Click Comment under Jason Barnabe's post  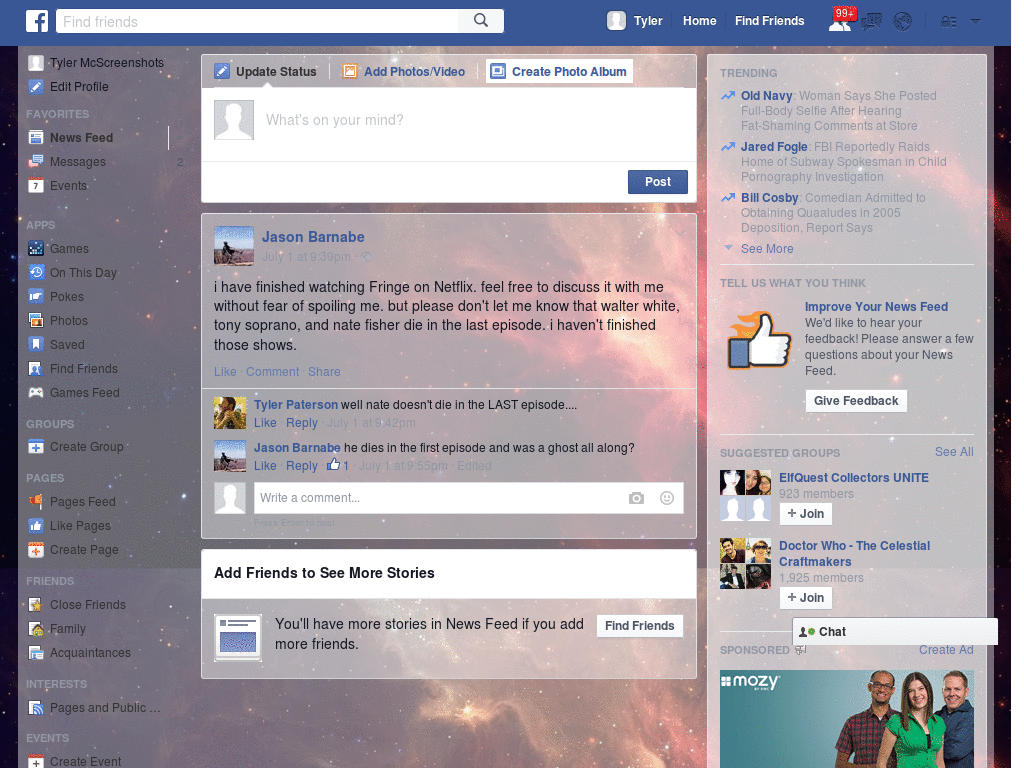(x=272, y=372)
